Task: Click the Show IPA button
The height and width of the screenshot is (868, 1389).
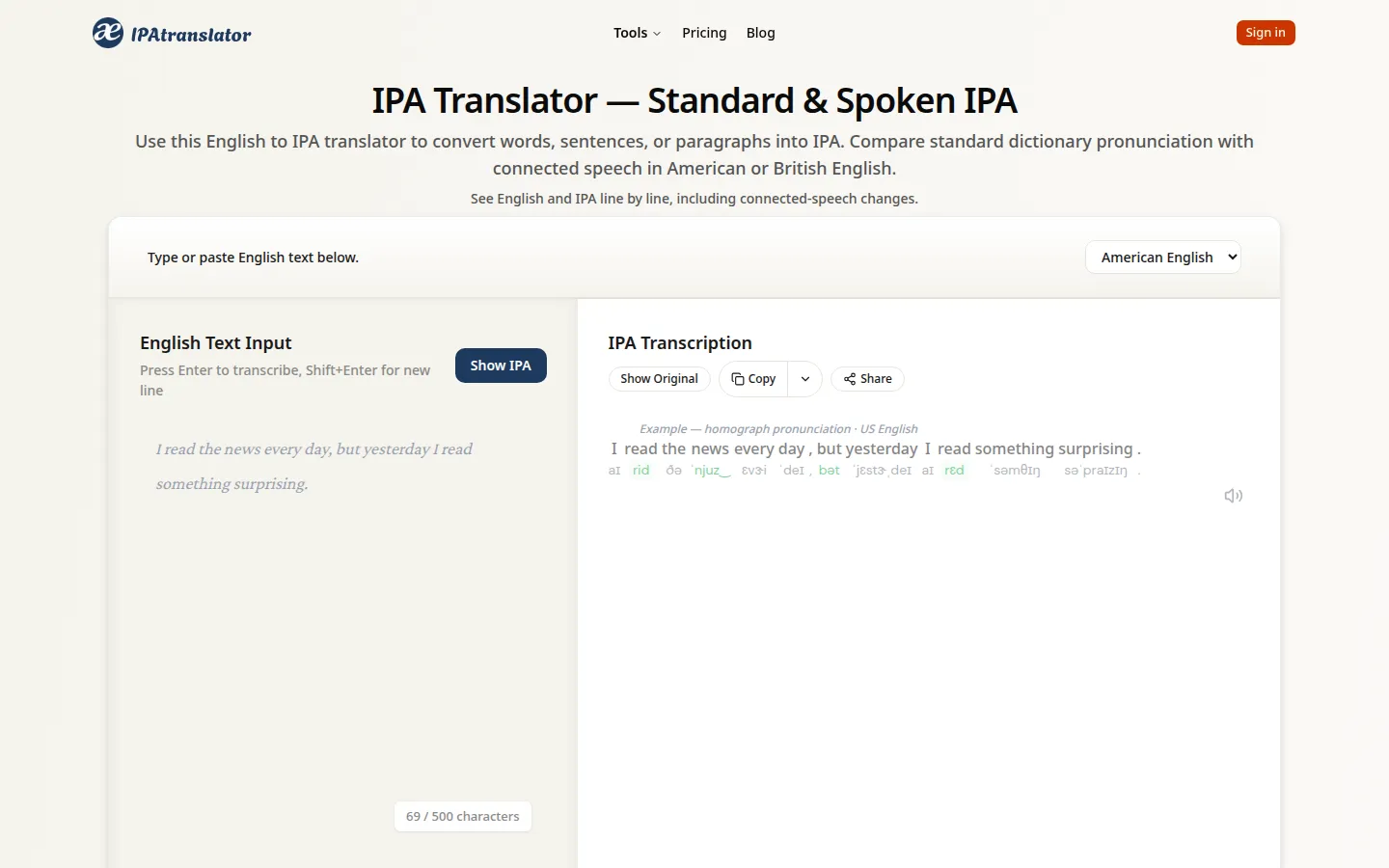Action: (x=501, y=366)
